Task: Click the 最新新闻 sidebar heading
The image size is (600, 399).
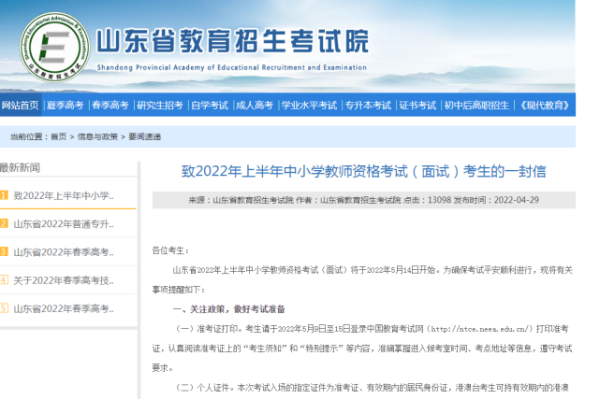Action: tap(20, 168)
